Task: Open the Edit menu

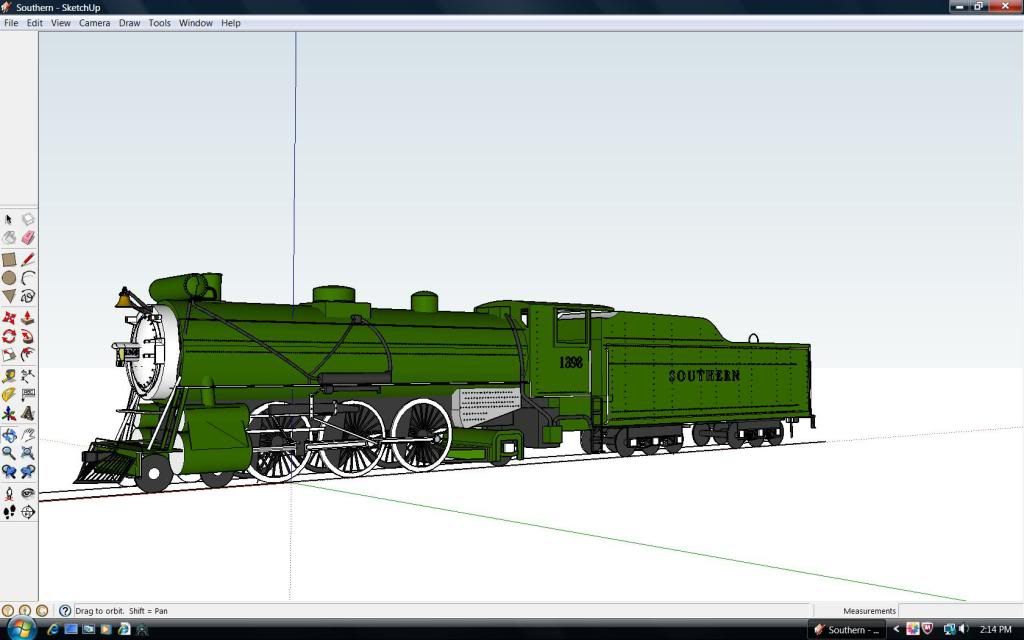Action: tap(35, 23)
